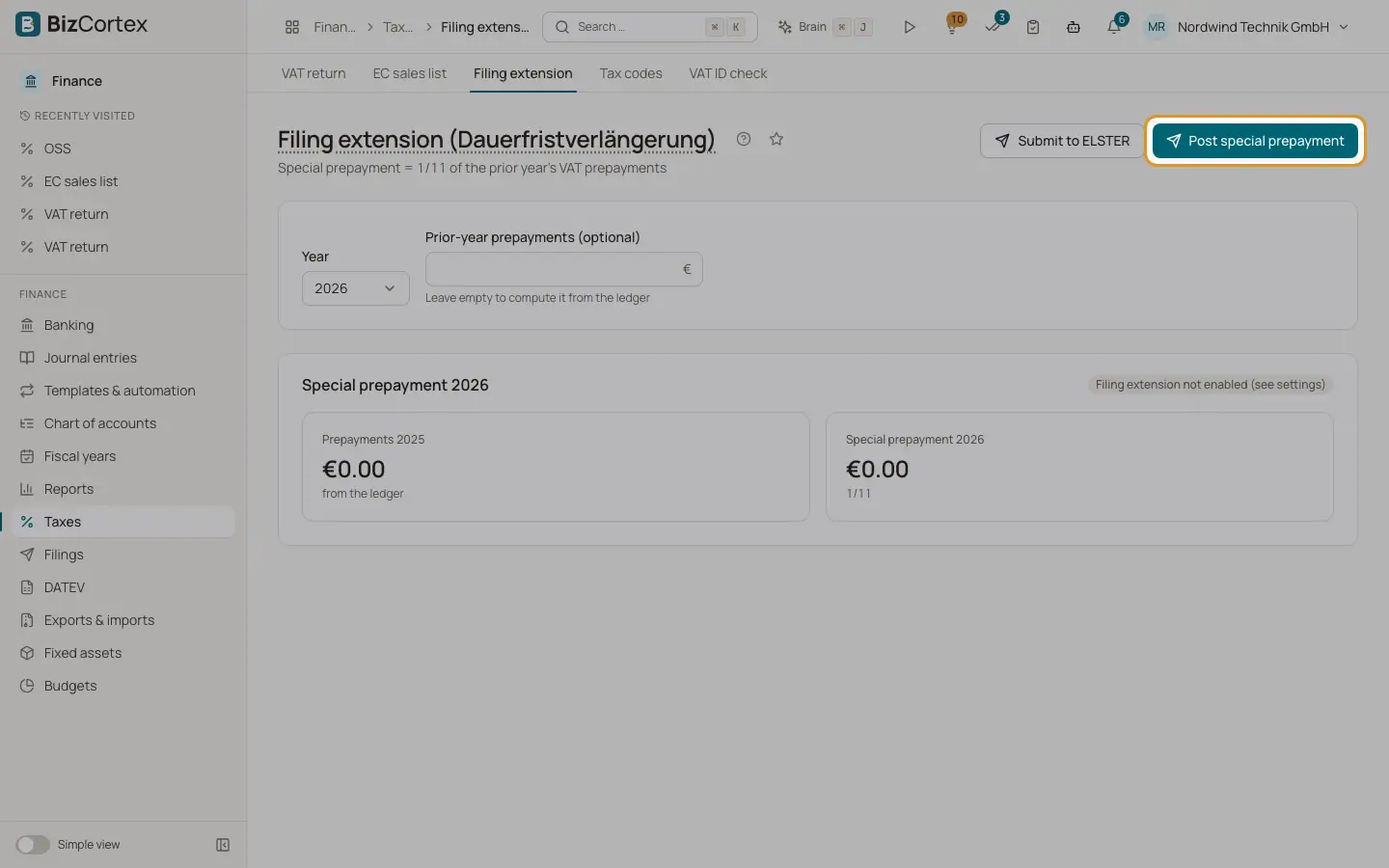Open the lightbulb tips with badge 10
The width and height of the screenshot is (1389, 868).
click(x=953, y=26)
